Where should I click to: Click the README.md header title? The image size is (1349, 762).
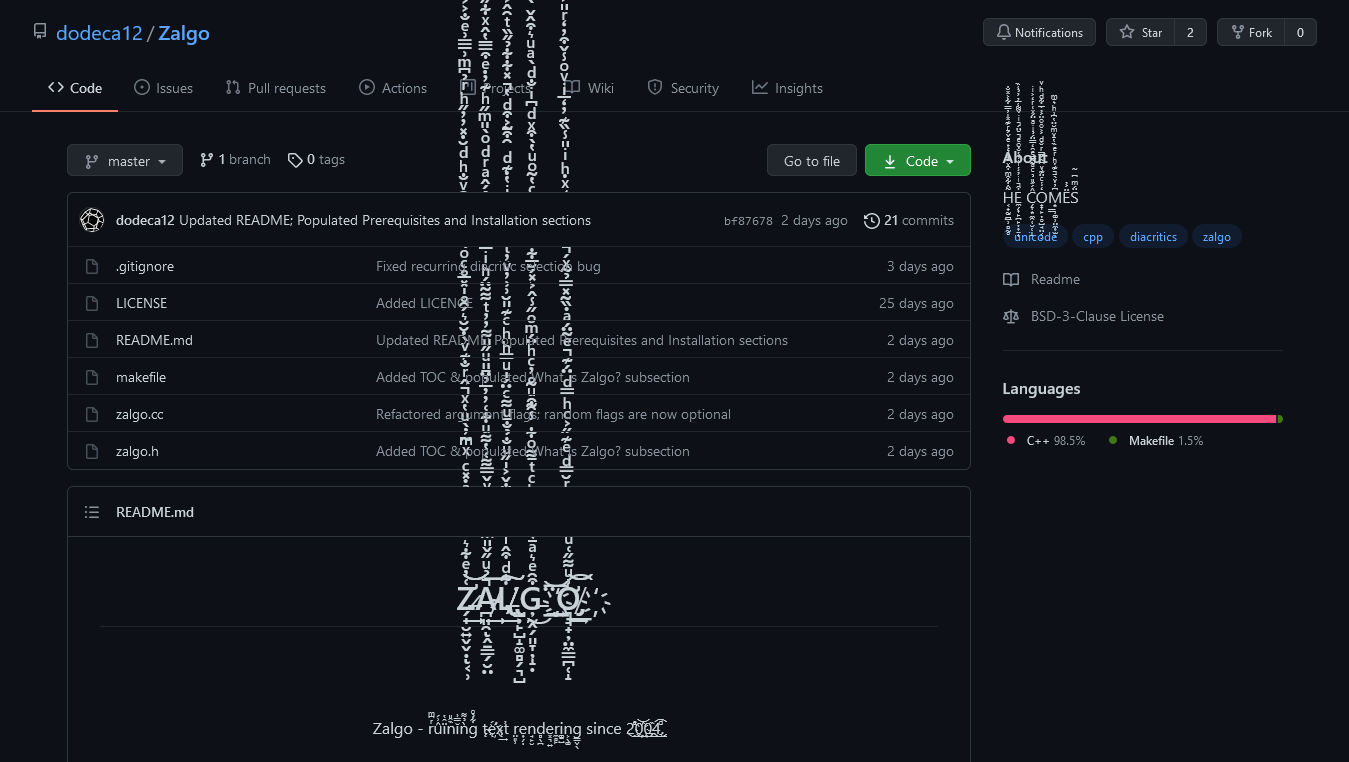pyautogui.click(x=155, y=512)
